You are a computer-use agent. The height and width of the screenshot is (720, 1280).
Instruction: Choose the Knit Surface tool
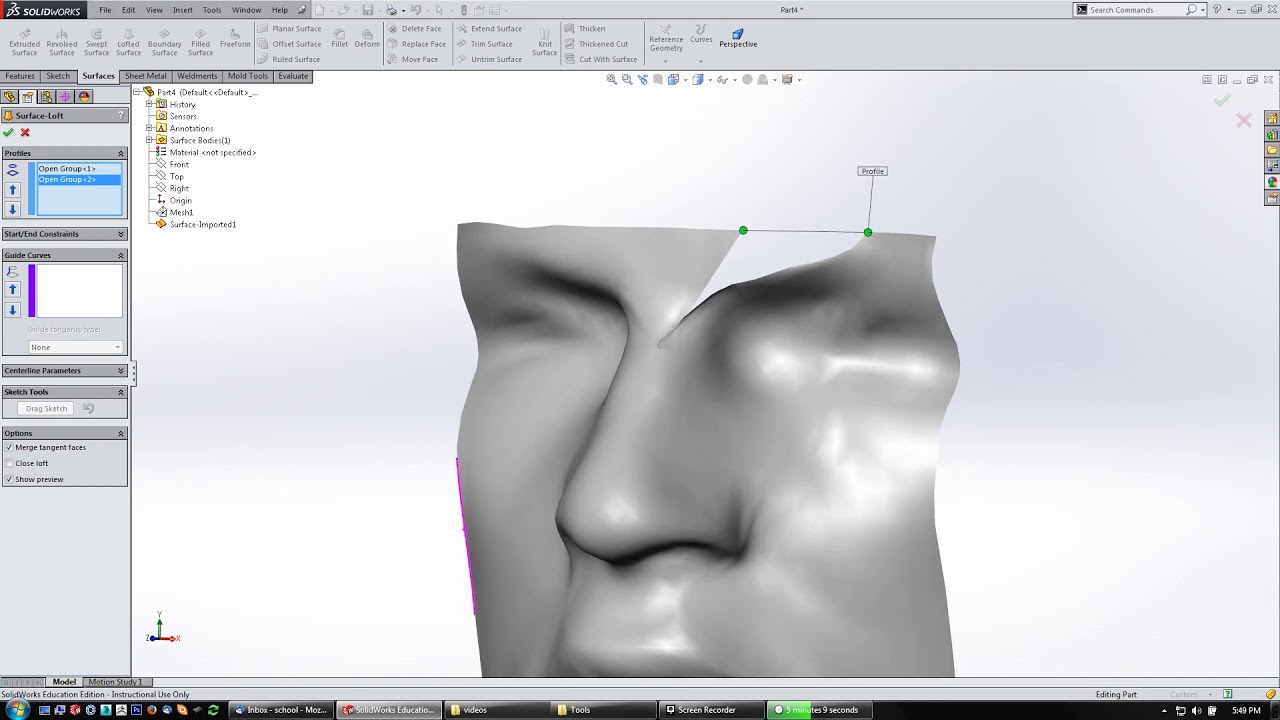pos(545,42)
